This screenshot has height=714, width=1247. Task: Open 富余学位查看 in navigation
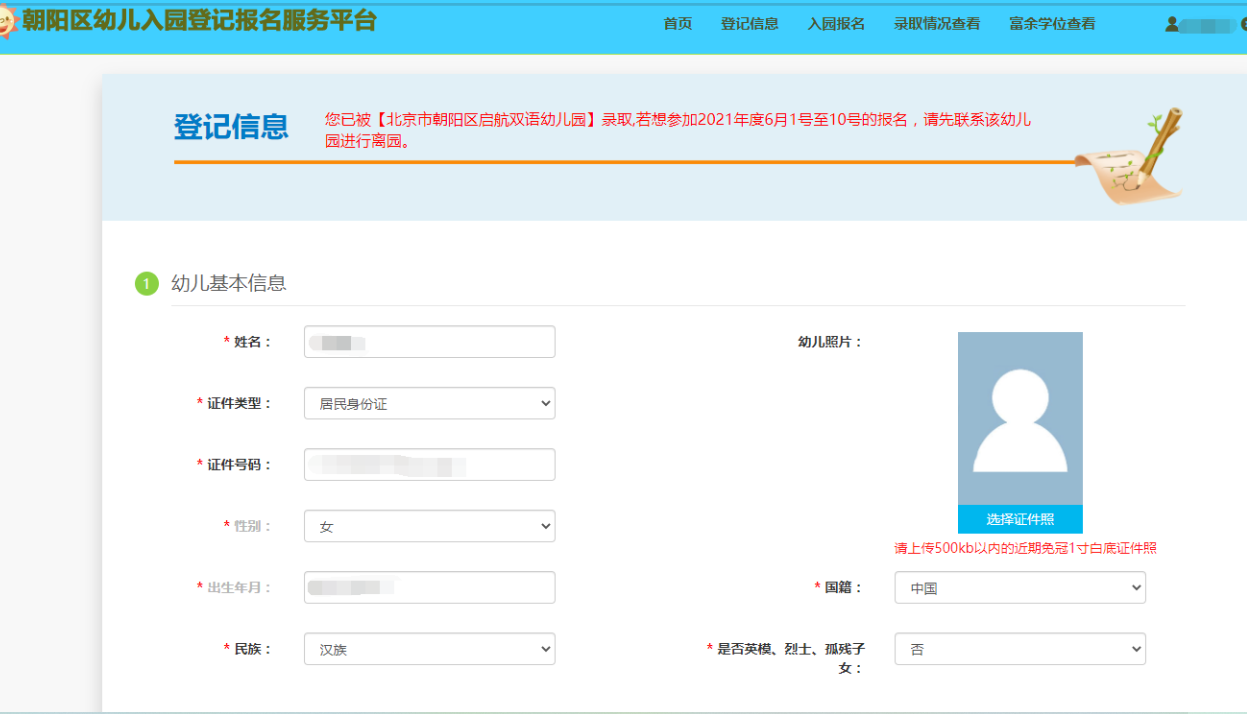[1052, 24]
